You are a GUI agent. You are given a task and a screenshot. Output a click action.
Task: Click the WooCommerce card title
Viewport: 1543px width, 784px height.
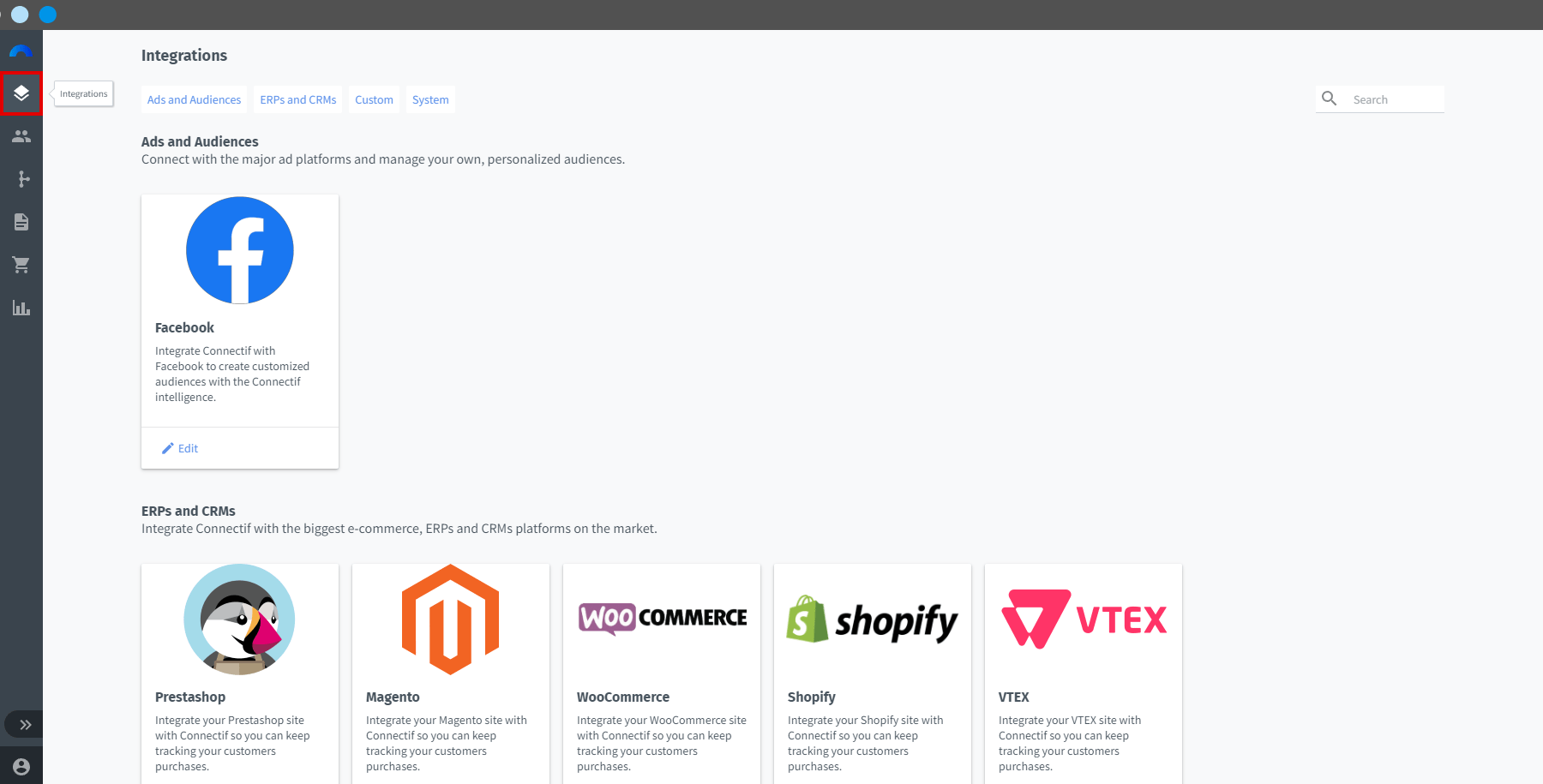623,697
